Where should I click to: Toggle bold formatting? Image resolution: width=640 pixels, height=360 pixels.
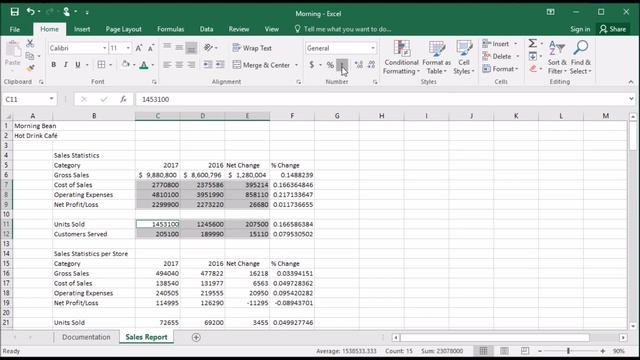point(53,64)
